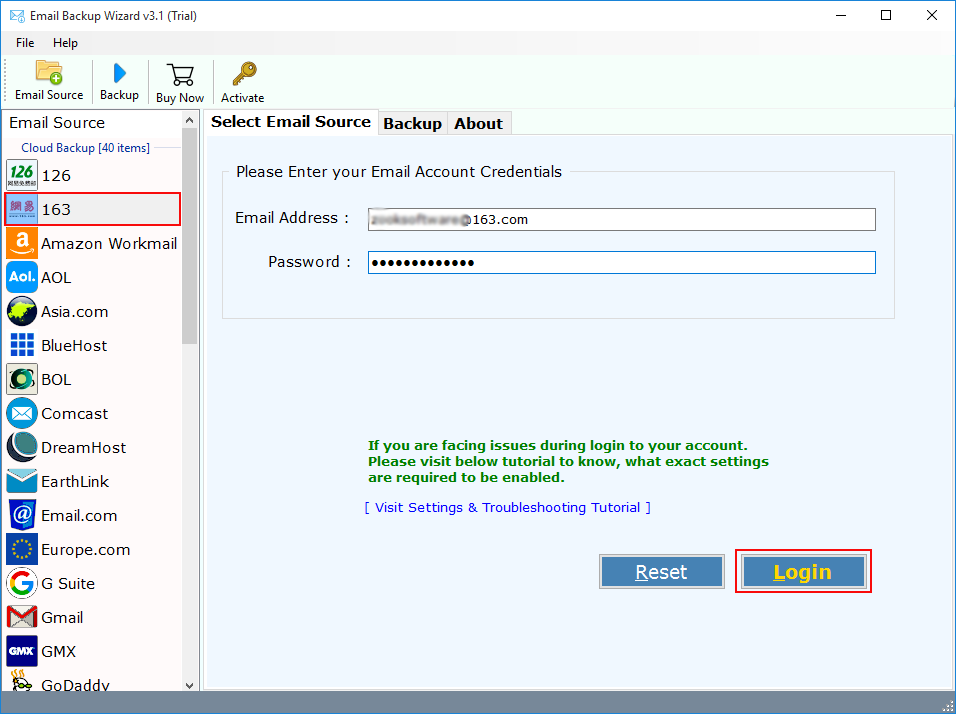The height and width of the screenshot is (714, 956).
Task: Switch to the Backup tab
Action: (413, 123)
